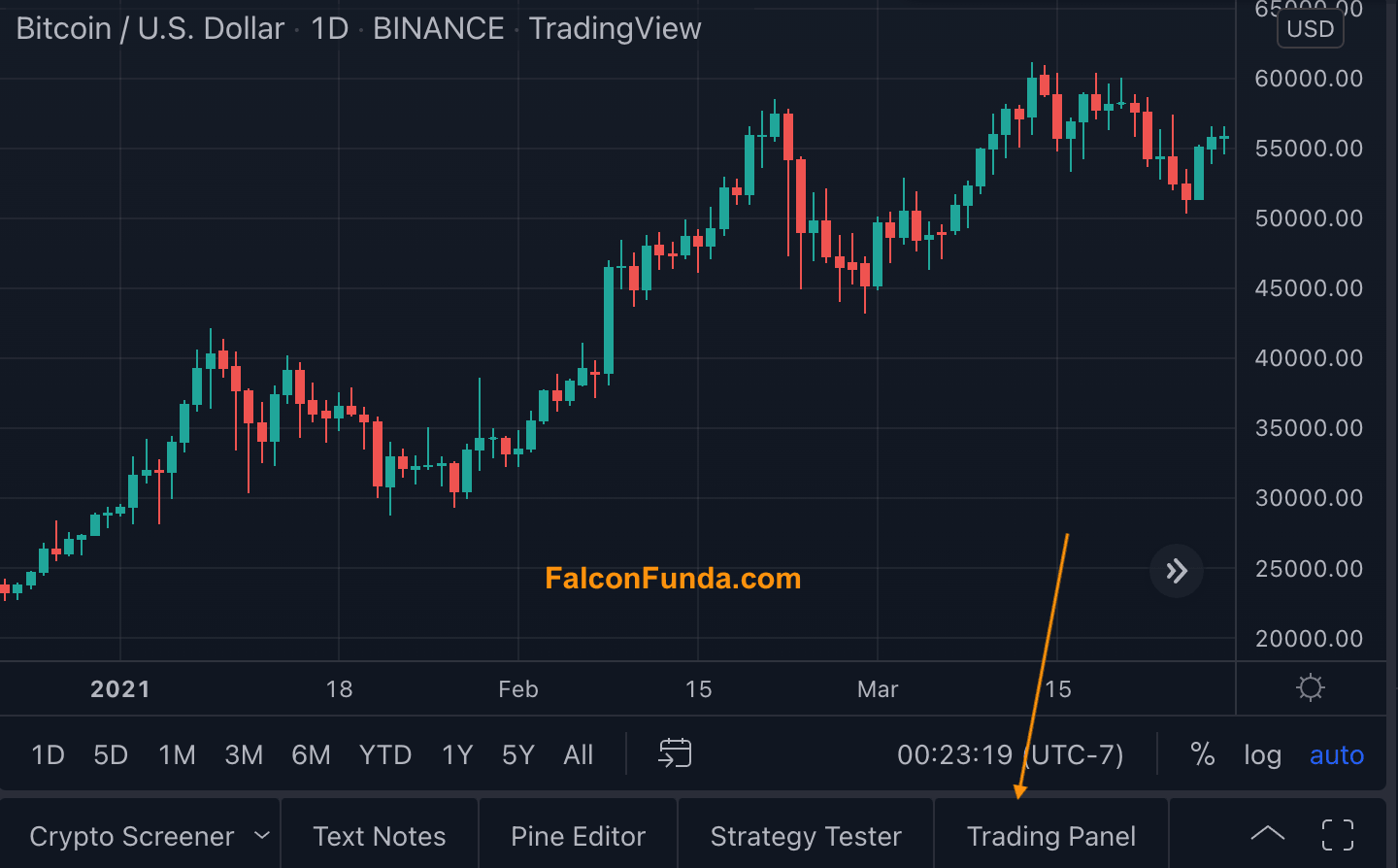Set the 1M date range
Screen dimensions: 1398x868
tap(177, 754)
